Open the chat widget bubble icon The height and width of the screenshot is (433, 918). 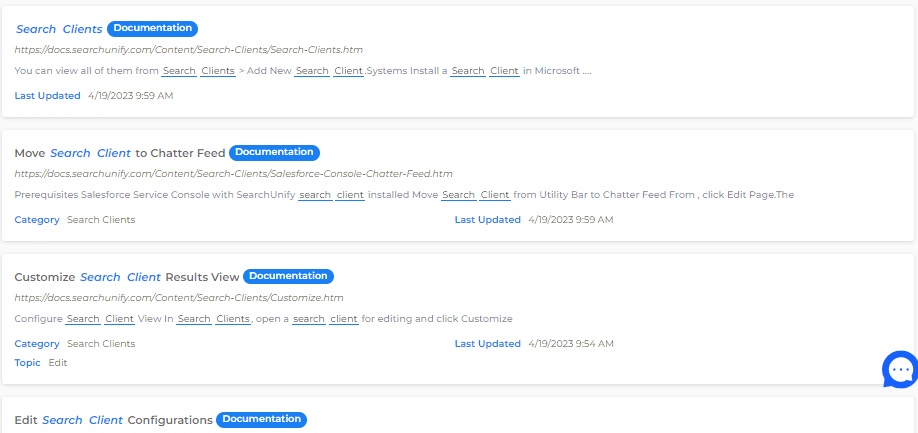coord(899,369)
